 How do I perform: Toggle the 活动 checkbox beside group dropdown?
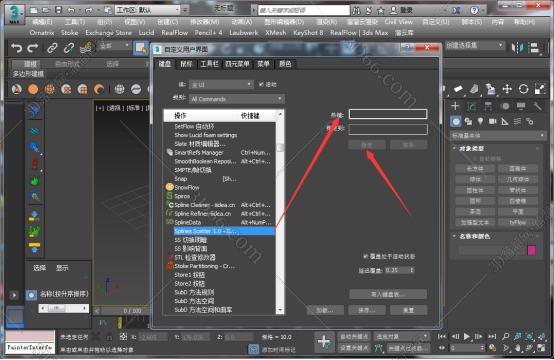pos(261,84)
